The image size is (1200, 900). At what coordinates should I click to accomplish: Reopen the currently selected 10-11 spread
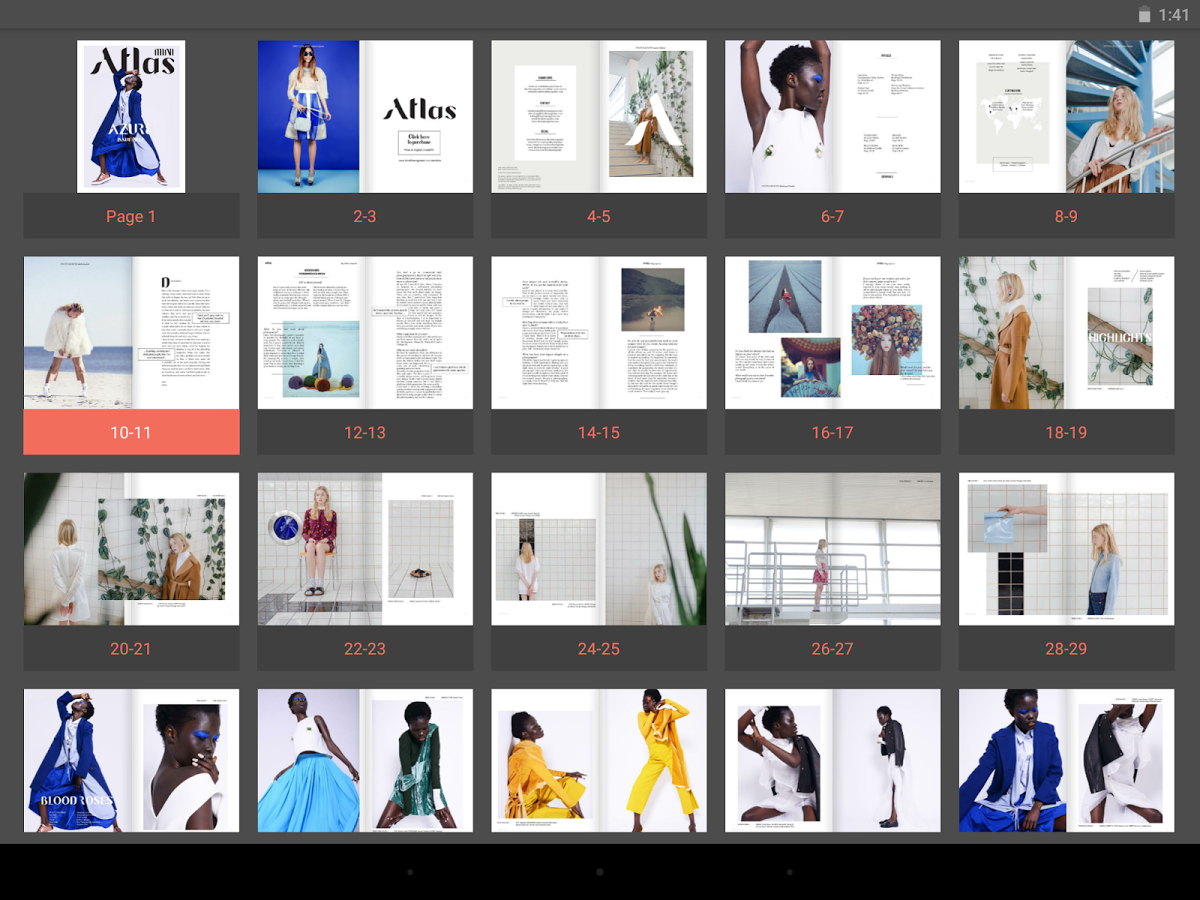(x=131, y=332)
